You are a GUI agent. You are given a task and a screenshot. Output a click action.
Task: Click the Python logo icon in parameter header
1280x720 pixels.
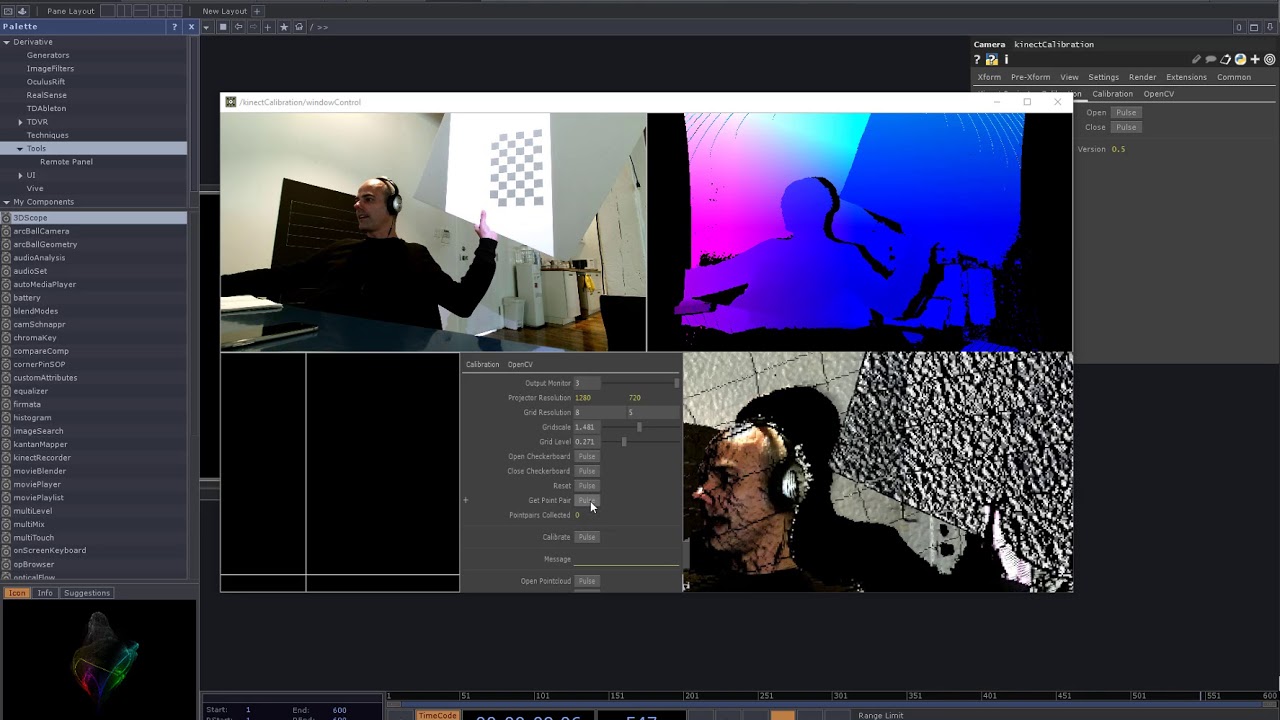click(x=1240, y=60)
